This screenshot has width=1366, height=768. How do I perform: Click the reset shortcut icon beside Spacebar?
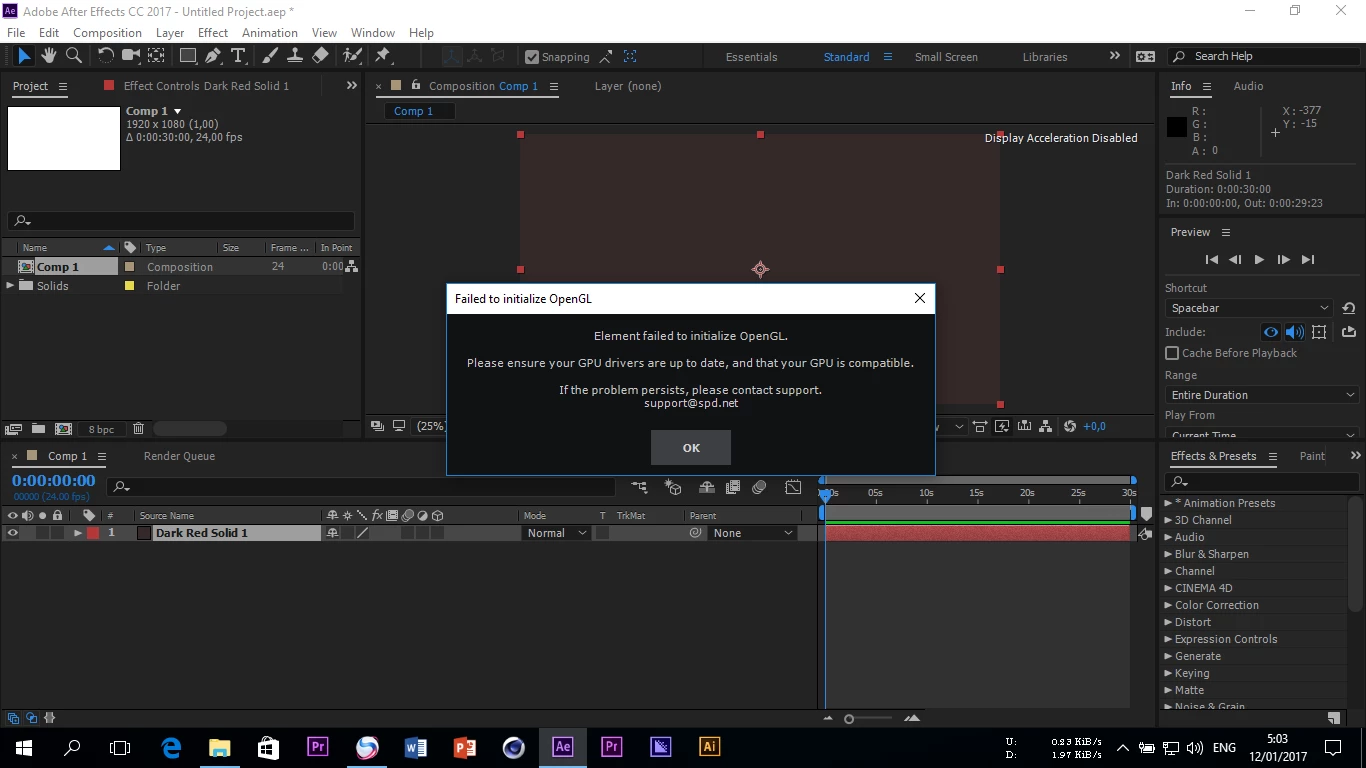click(x=1348, y=308)
